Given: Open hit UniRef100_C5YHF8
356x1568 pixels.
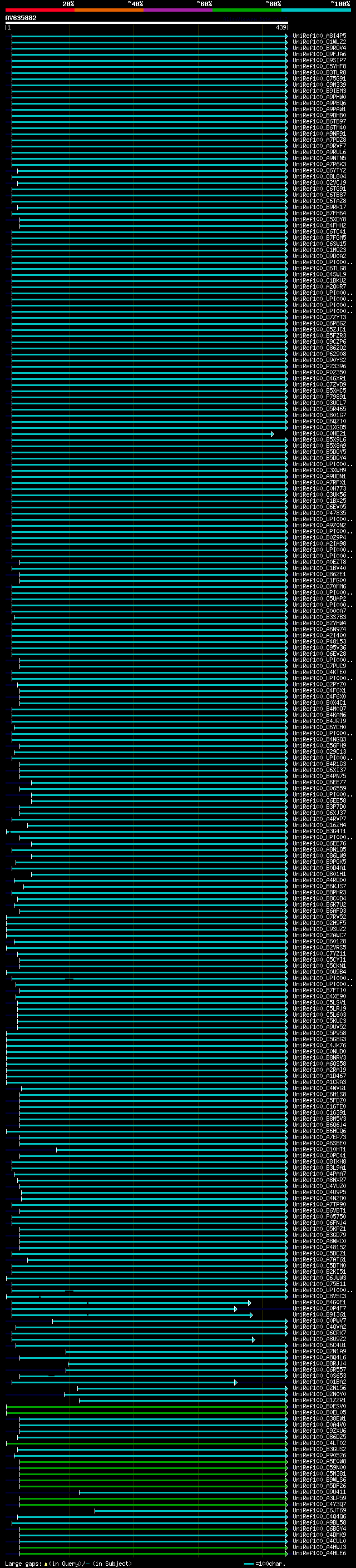Looking at the screenshot, I should [x=319, y=66].
